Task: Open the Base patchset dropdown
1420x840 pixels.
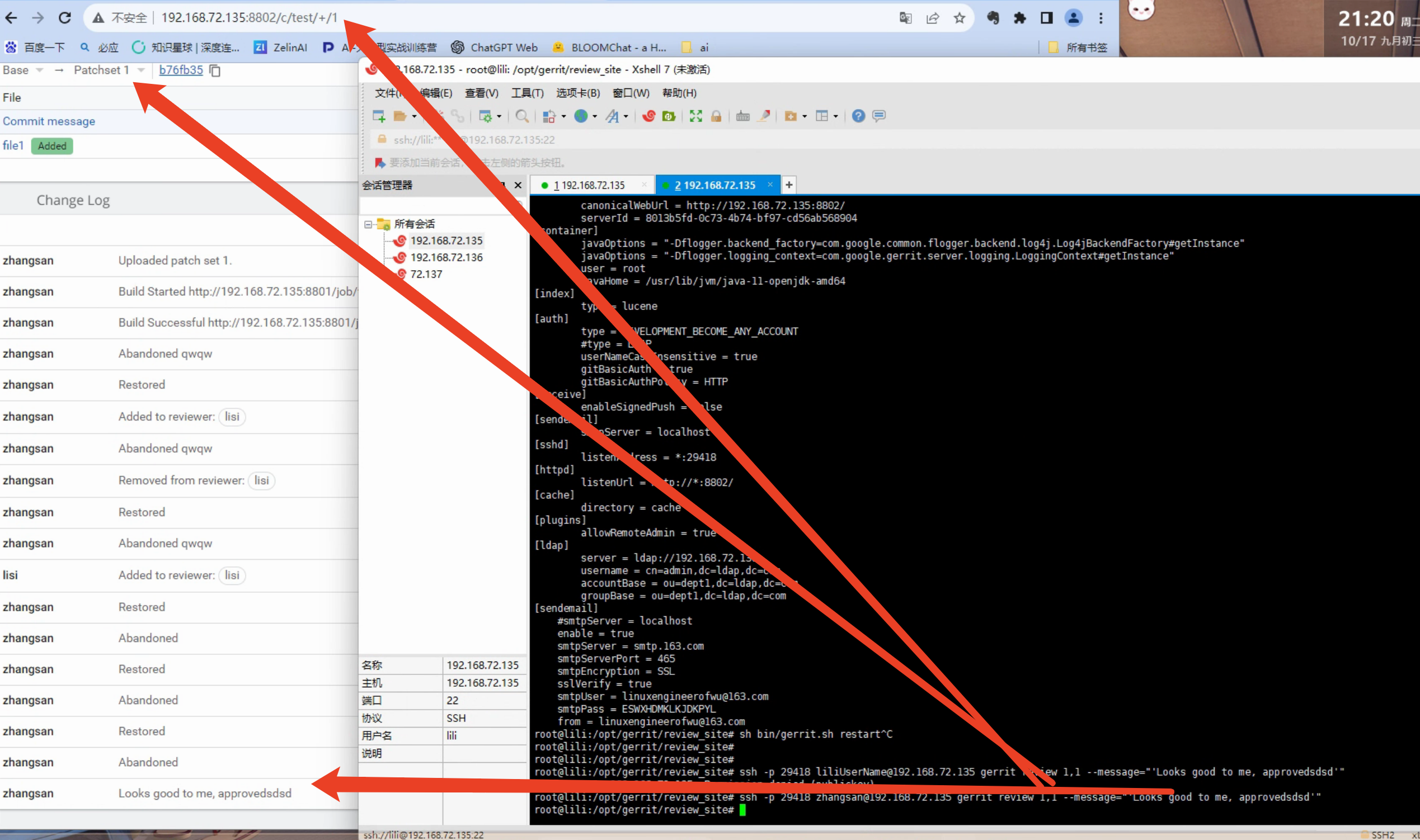Action: coord(22,70)
